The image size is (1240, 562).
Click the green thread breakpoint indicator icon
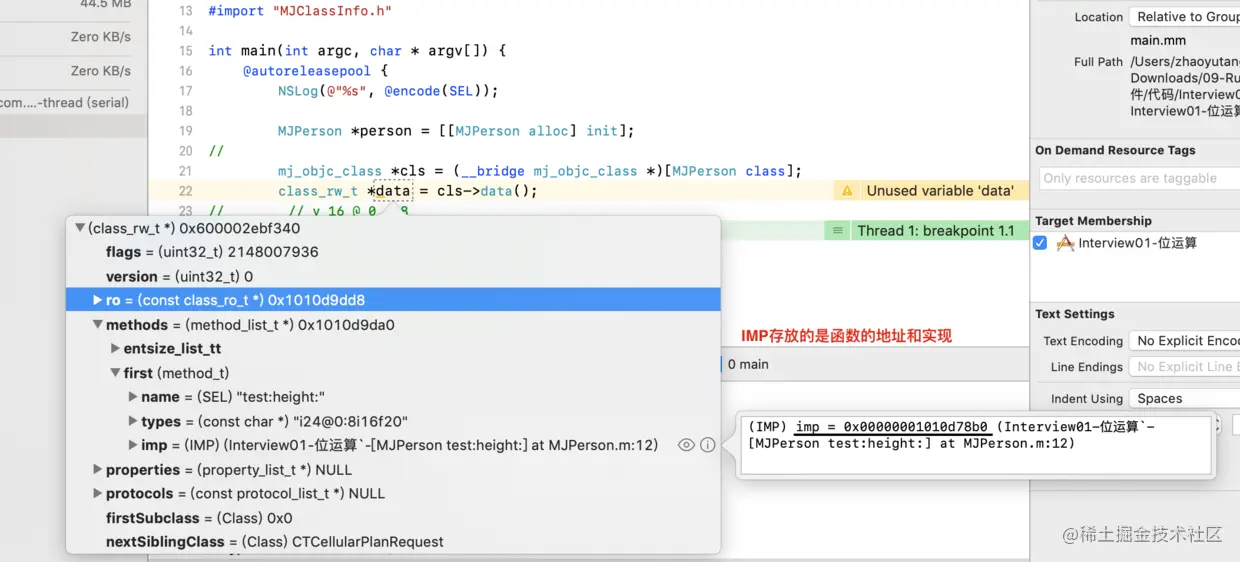tap(838, 231)
